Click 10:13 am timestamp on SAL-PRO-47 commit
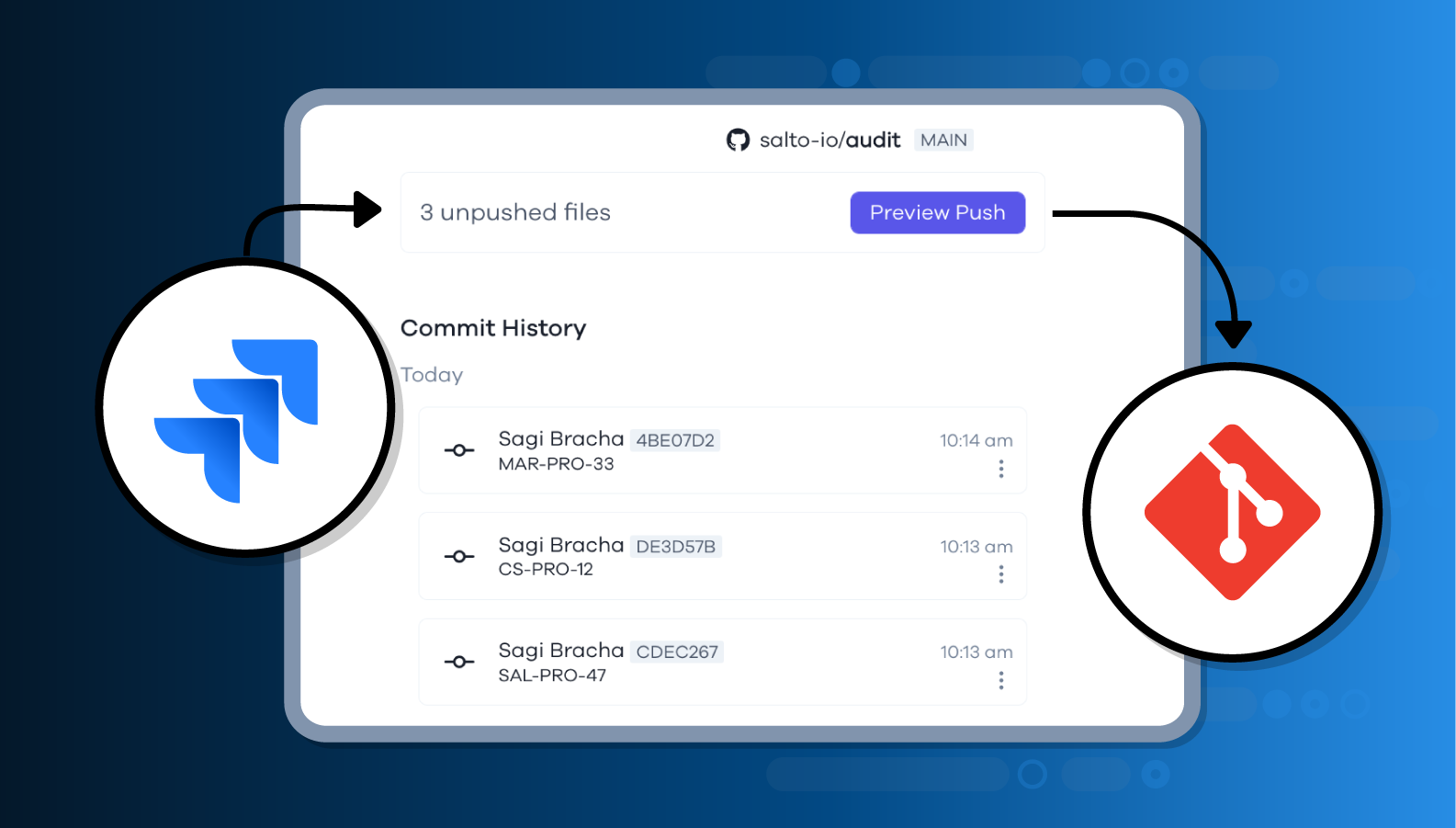Image resolution: width=1456 pixels, height=828 pixels. tap(976, 652)
